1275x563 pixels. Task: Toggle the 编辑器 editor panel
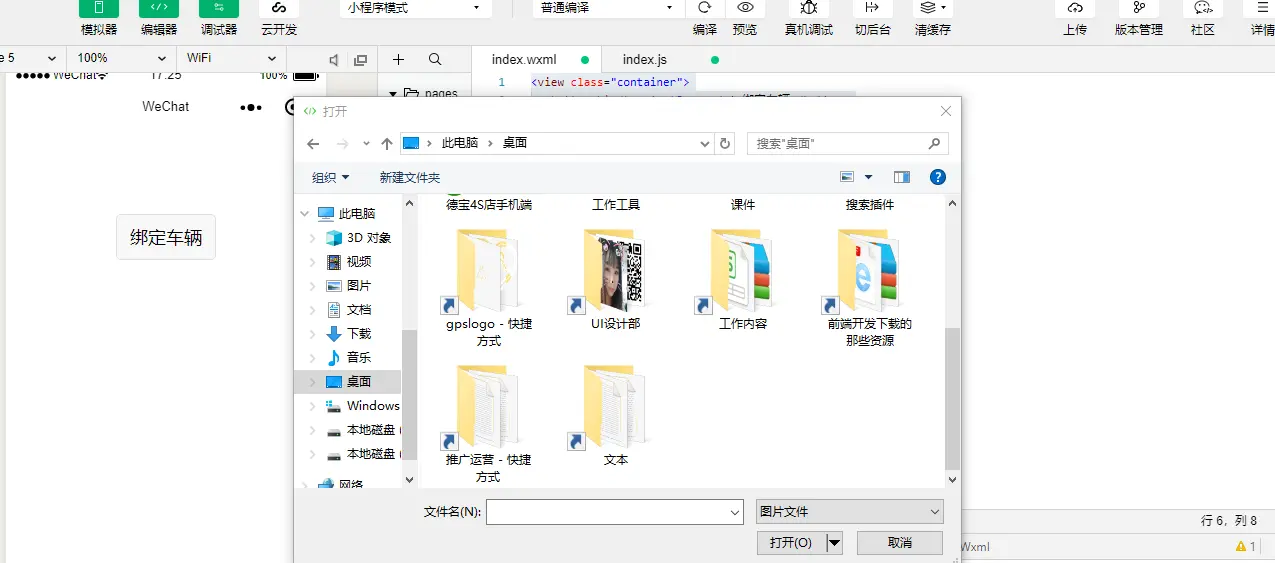(159, 8)
